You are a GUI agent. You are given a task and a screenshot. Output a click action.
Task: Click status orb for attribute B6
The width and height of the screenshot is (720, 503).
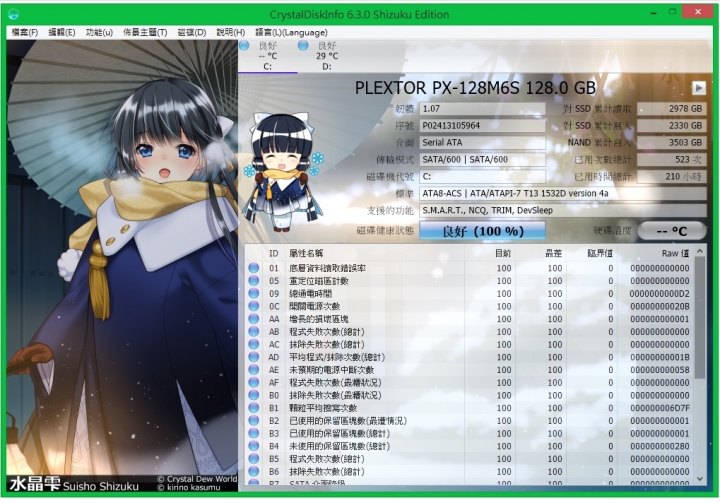253,471
